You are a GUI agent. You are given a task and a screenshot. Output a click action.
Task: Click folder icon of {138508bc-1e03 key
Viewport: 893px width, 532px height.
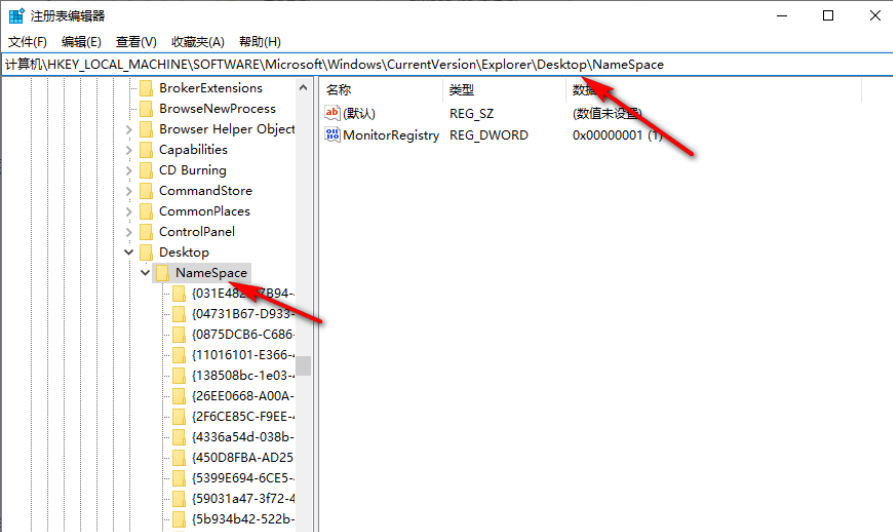[x=179, y=375]
